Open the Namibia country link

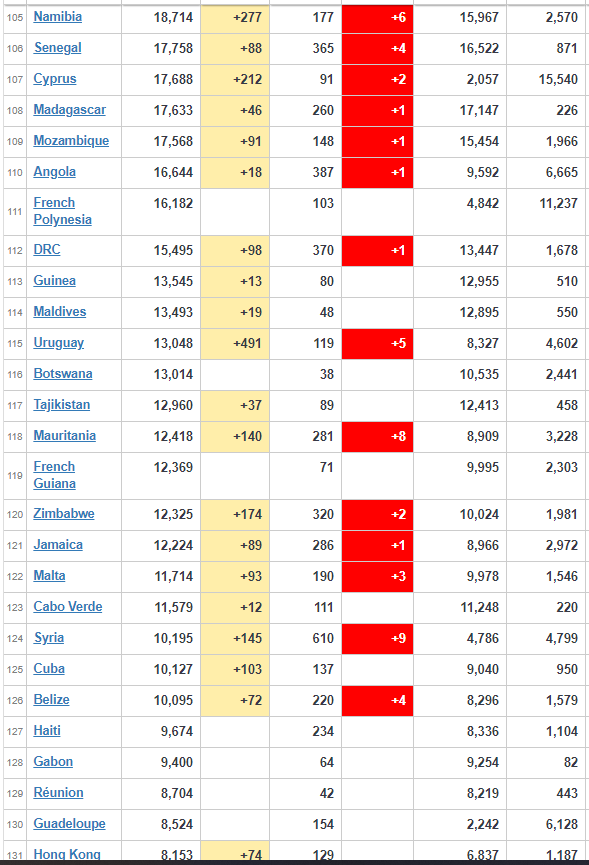pos(57,17)
